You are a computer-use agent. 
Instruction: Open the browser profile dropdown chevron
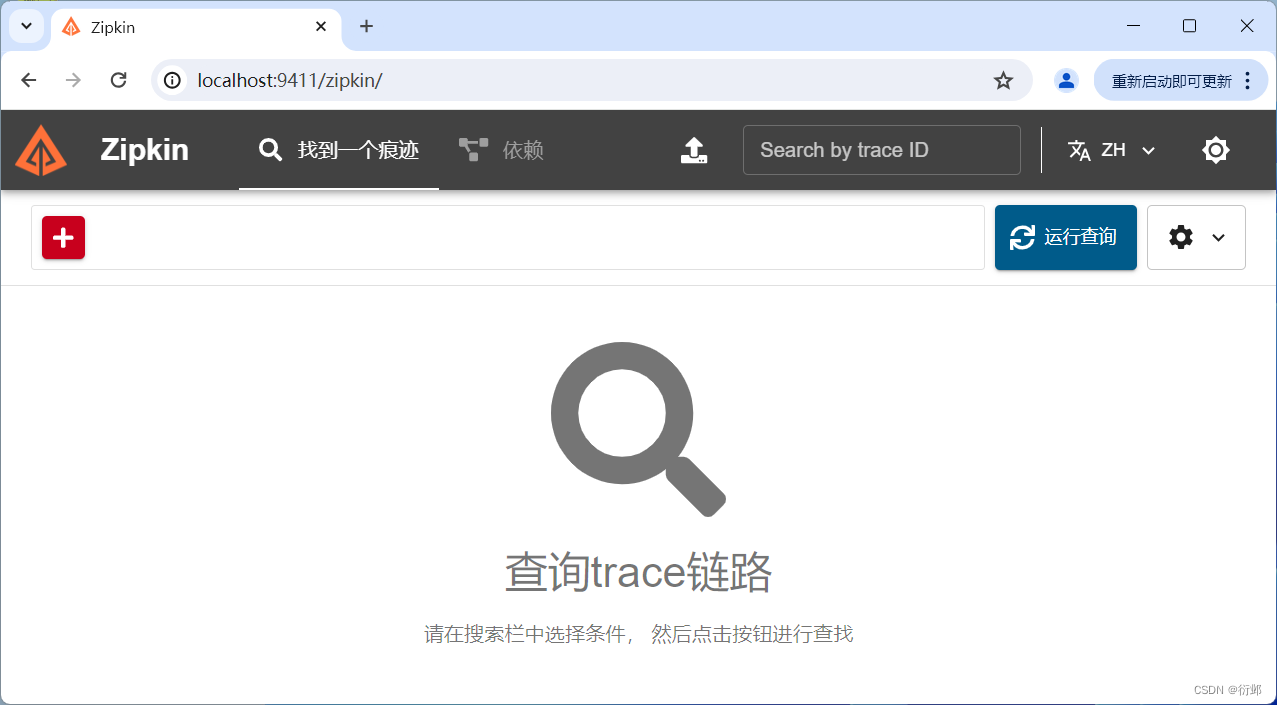(26, 26)
